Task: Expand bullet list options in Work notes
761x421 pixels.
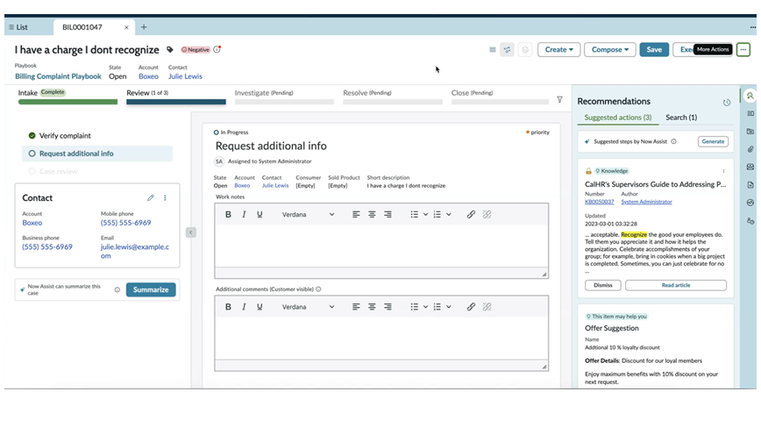Action: [426, 214]
